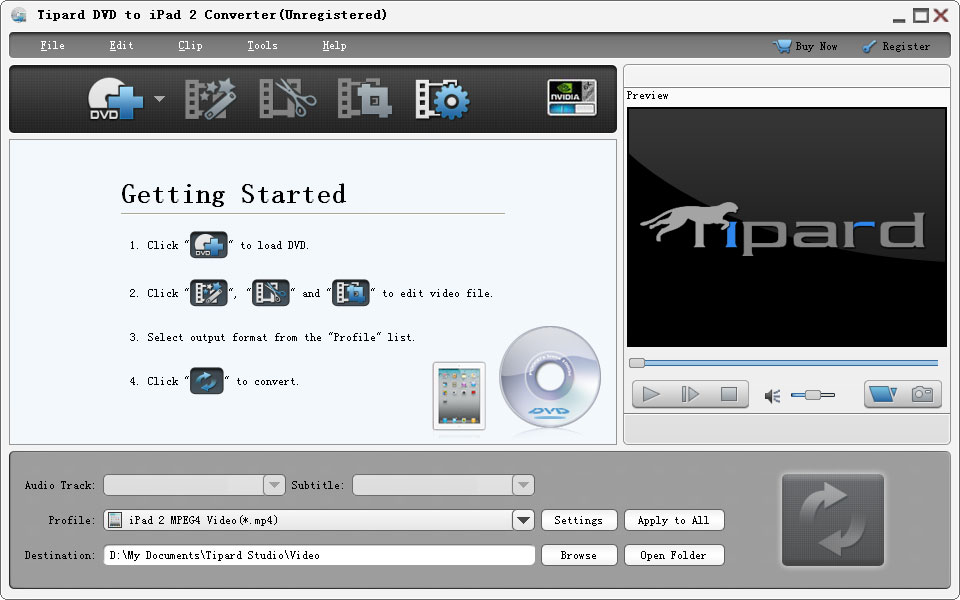Click the iPad thumbnail image

(x=459, y=396)
